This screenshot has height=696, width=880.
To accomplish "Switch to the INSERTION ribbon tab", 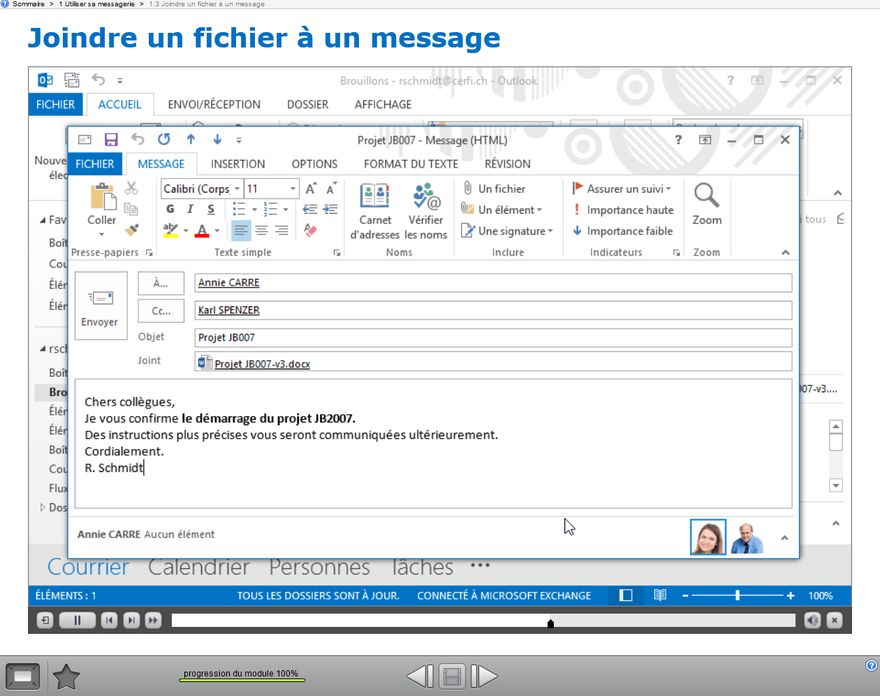I will (238, 164).
